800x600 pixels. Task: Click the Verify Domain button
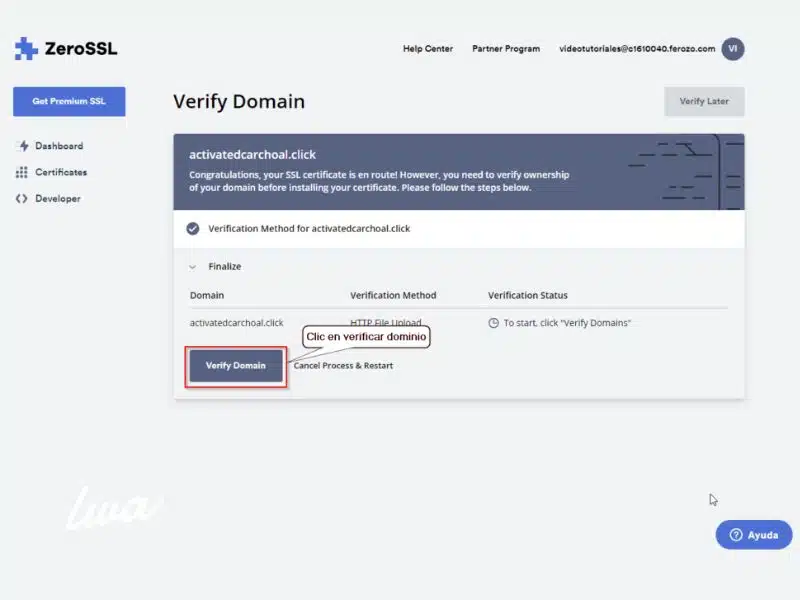[x=235, y=366]
